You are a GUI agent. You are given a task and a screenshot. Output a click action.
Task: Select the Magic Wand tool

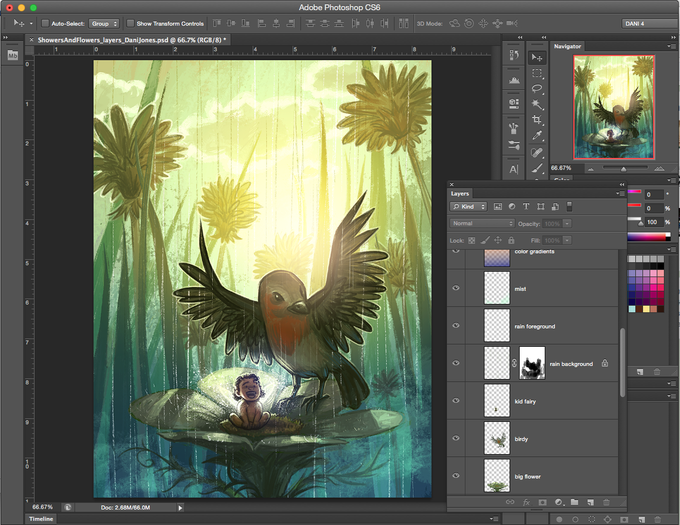pos(537,104)
